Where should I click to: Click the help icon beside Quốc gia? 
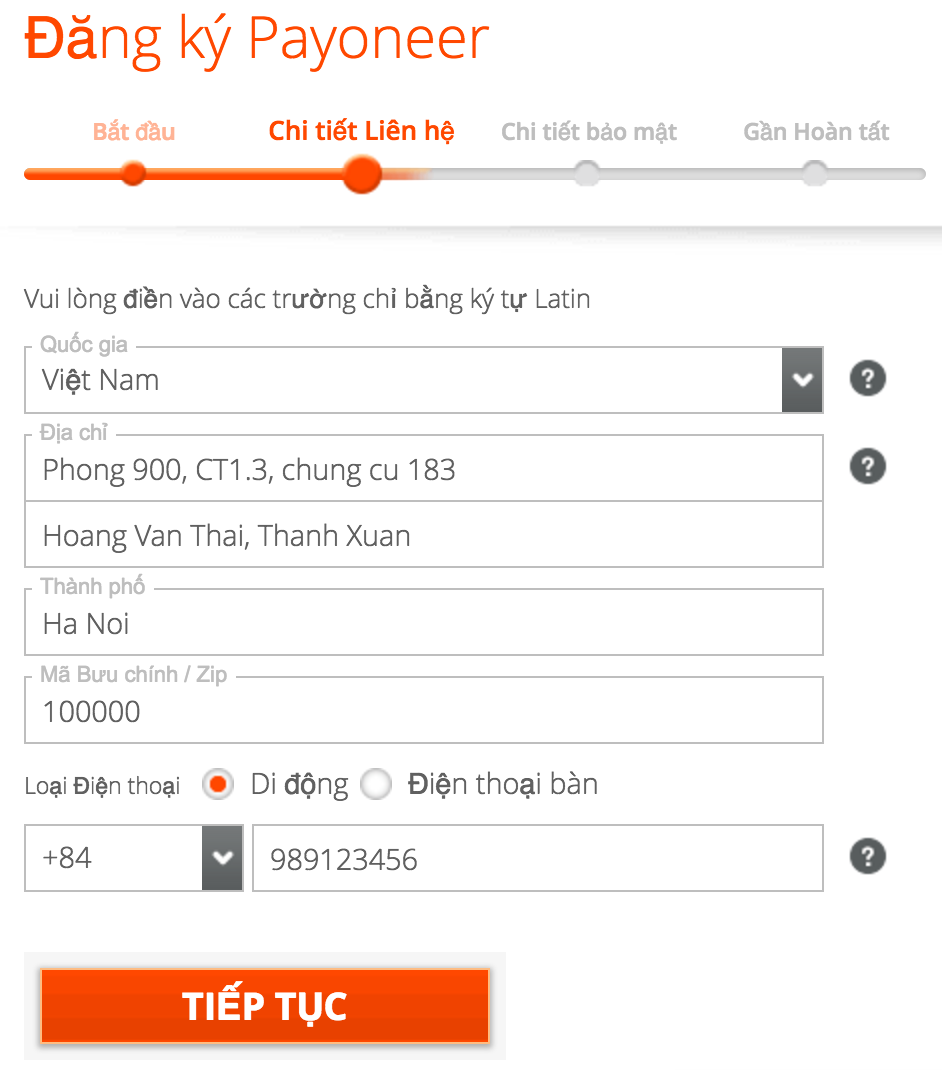coord(867,379)
